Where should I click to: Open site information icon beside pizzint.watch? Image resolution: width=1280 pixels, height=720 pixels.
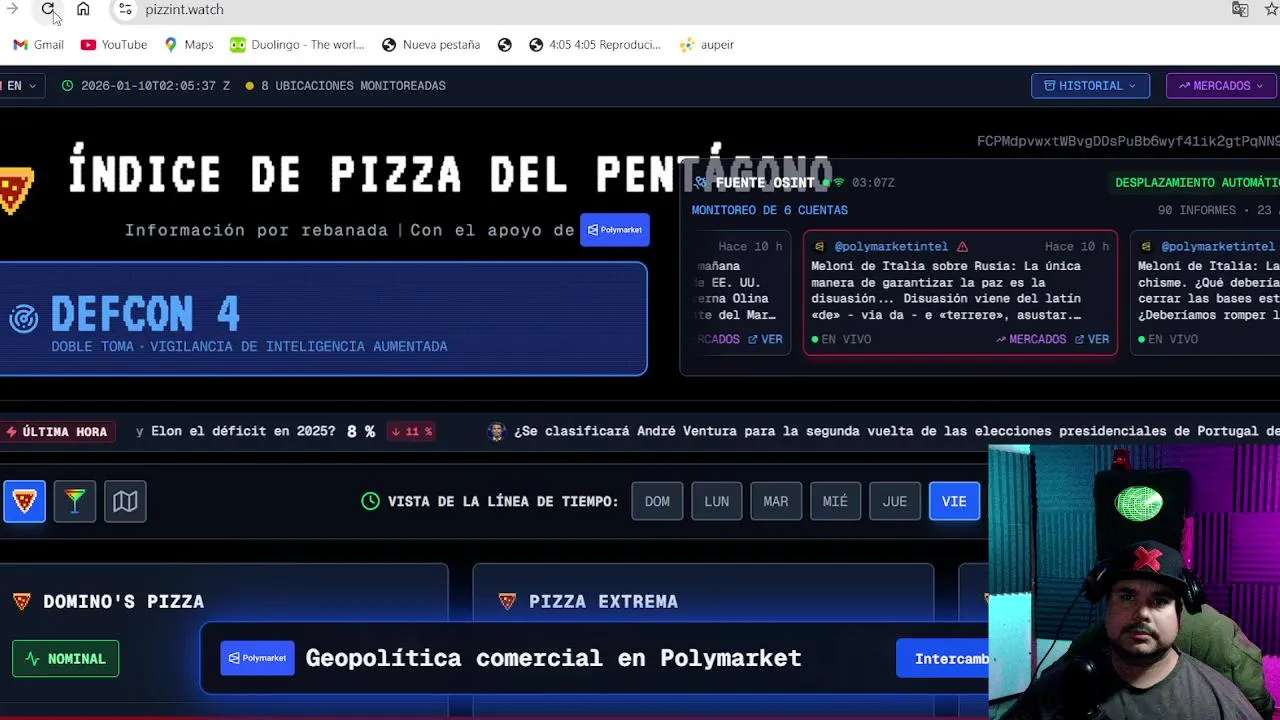pyautogui.click(x=124, y=9)
